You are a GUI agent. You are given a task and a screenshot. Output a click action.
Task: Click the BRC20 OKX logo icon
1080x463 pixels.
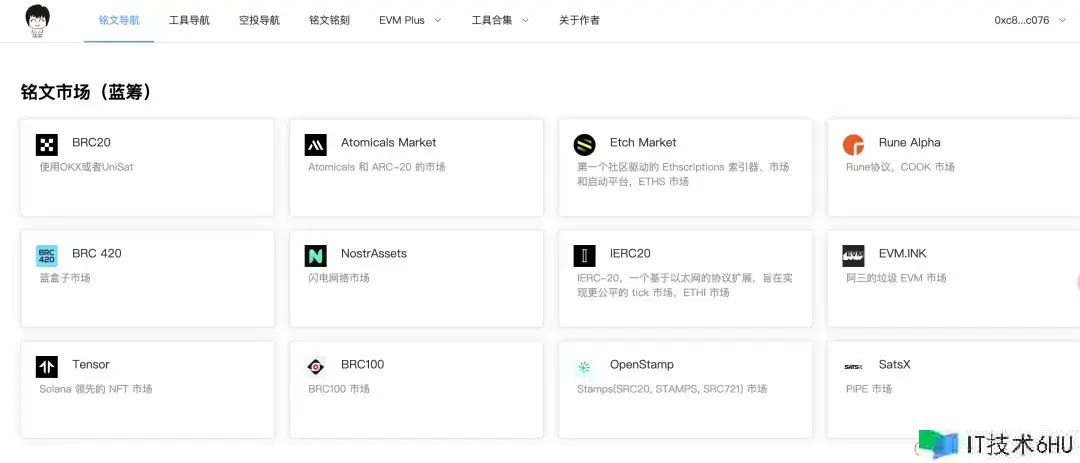[47, 145]
